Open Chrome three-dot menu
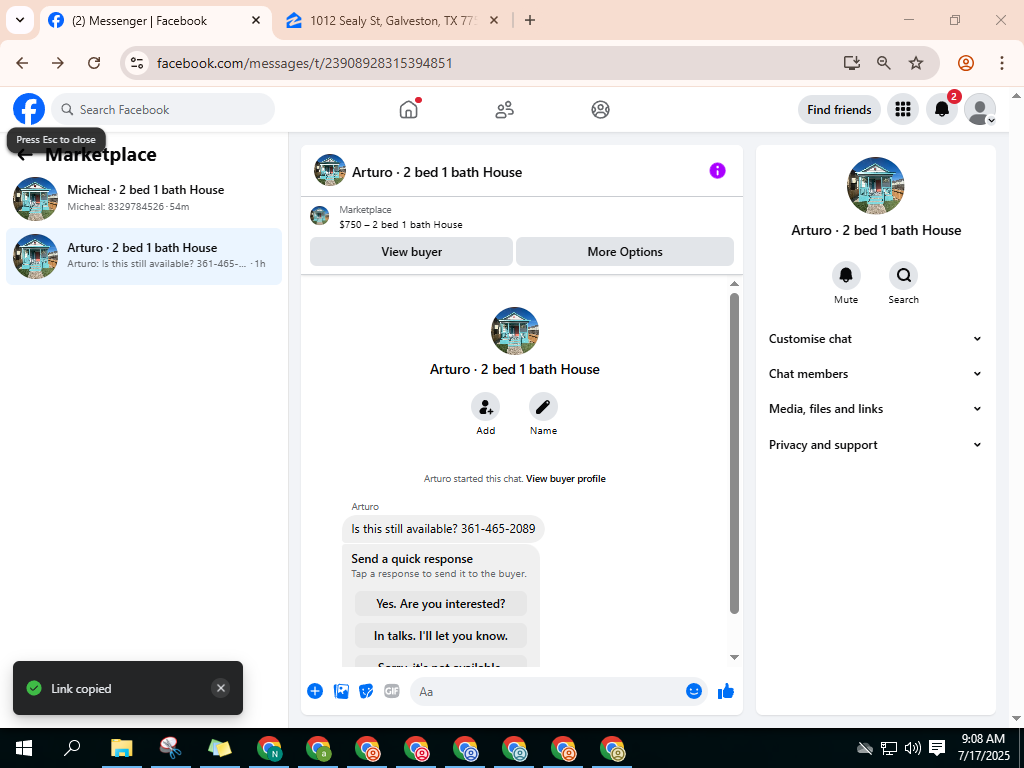Image resolution: width=1024 pixels, height=768 pixels. pyautogui.click(x=1002, y=63)
